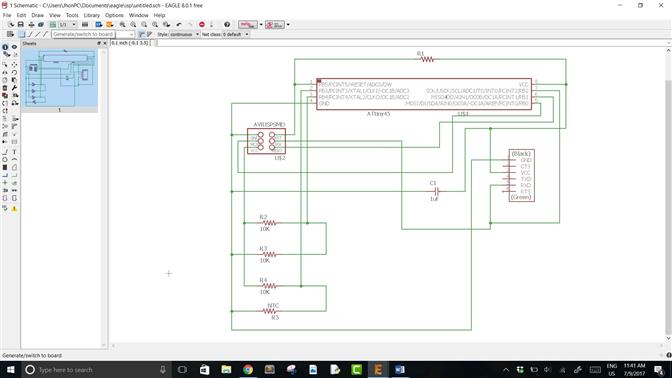Open the File menu
This screenshot has height=378, width=672.
(x=7, y=15)
